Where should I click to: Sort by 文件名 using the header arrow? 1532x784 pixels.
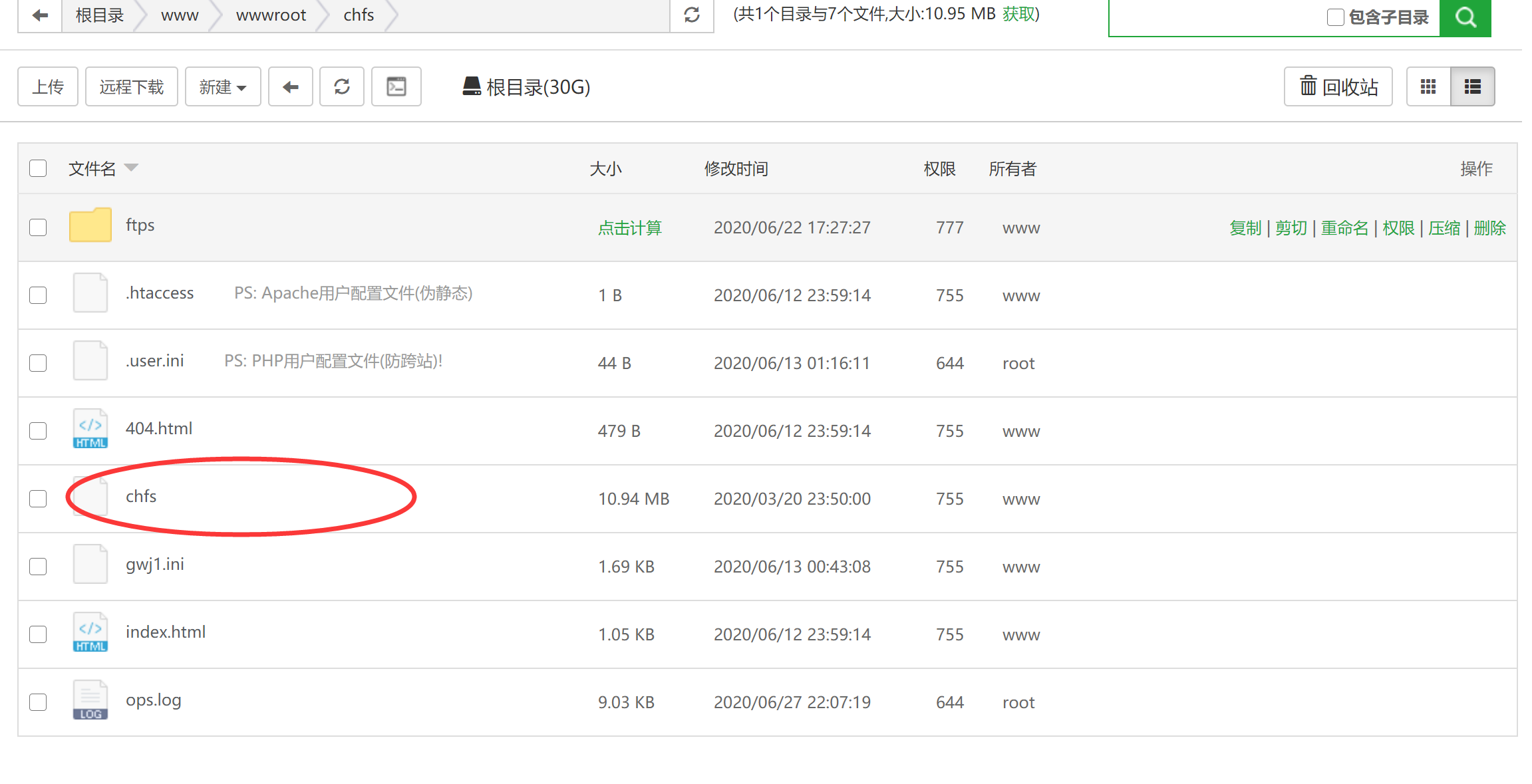(x=131, y=168)
